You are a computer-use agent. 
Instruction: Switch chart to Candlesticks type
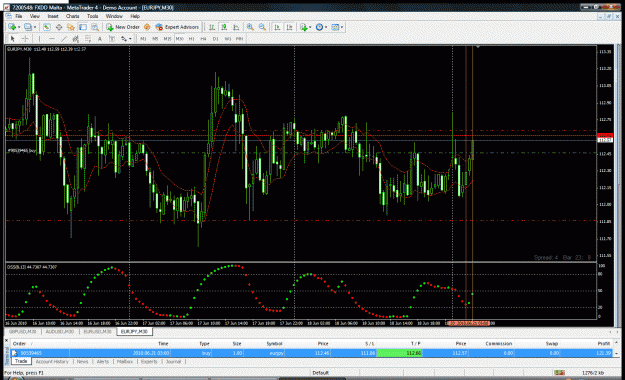click(x=224, y=27)
